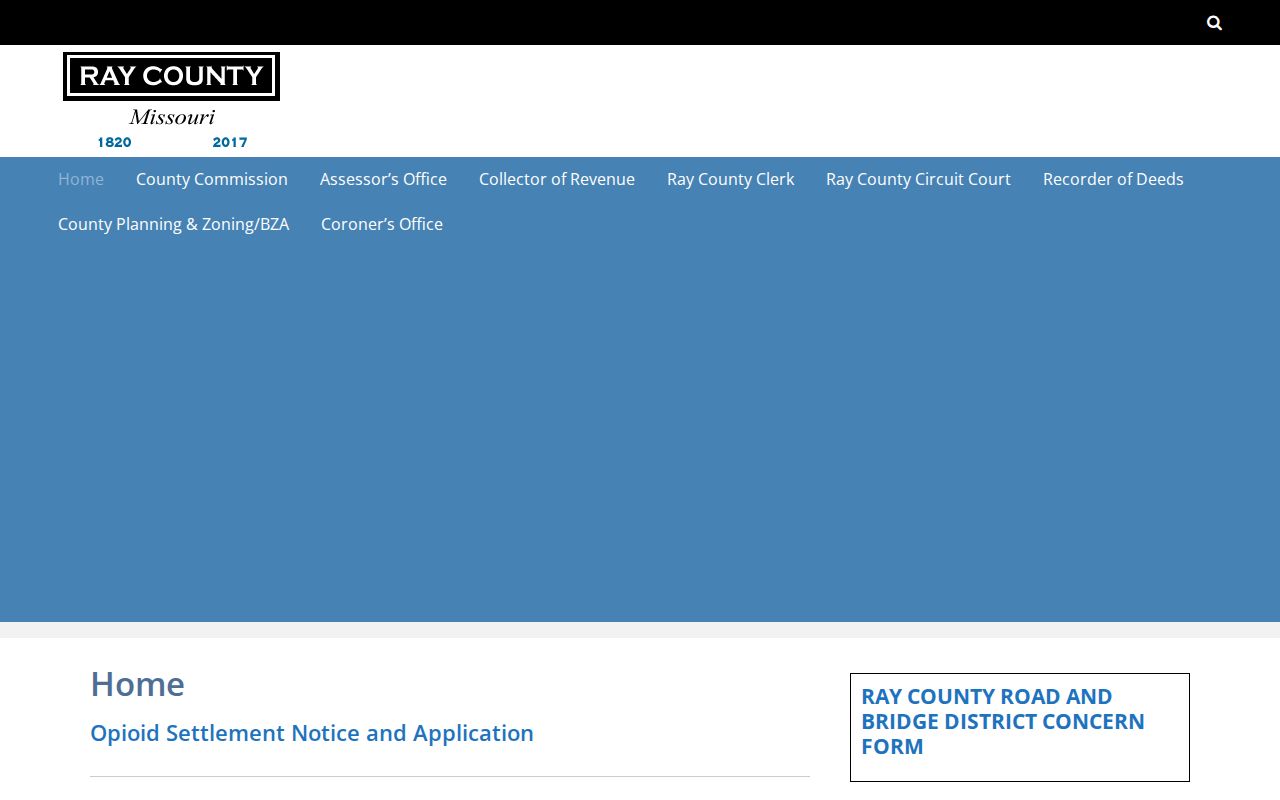Image resolution: width=1280 pixels, height=800 pixels.
Task: Open the County Commission menu
Action: (x=212, y=179)
